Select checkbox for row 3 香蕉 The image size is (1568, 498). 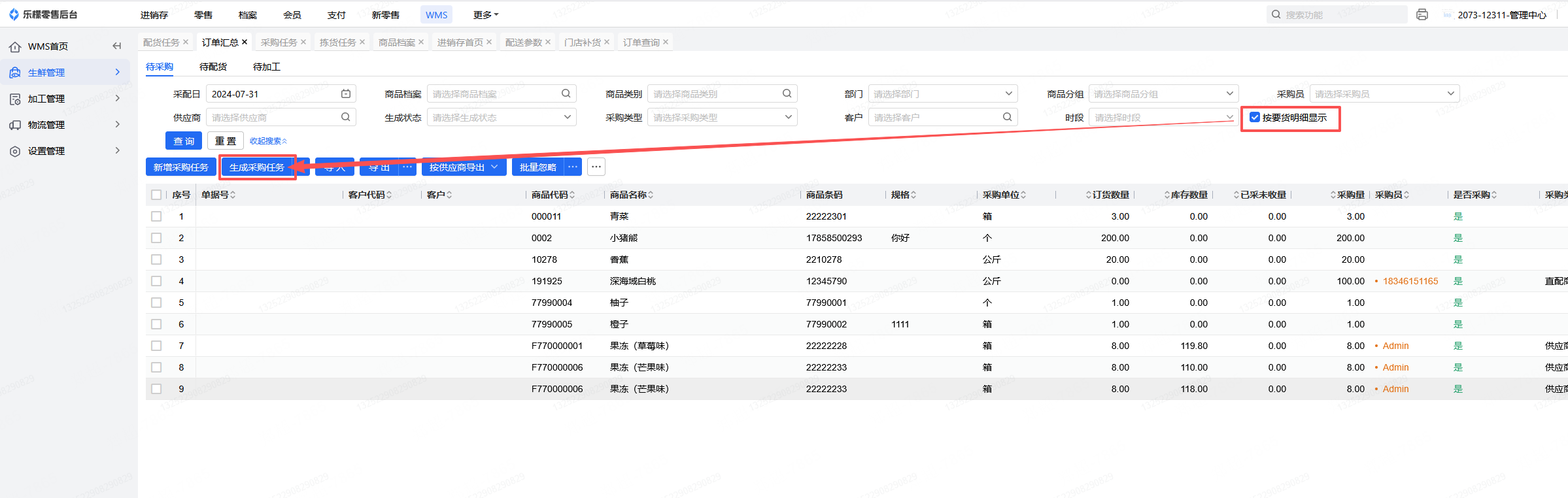(x=156, y=259)
